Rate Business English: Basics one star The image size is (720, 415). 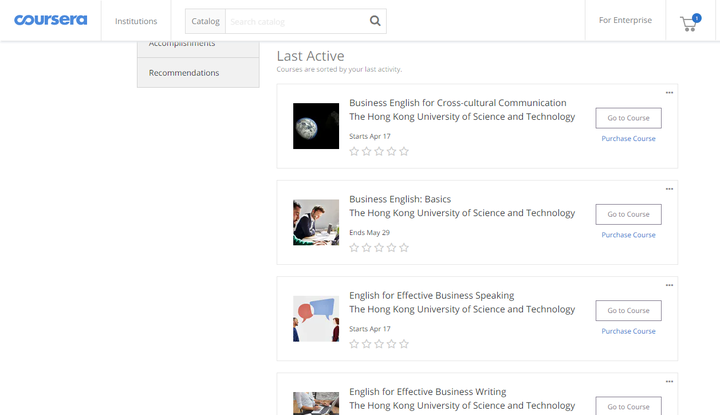354,248
